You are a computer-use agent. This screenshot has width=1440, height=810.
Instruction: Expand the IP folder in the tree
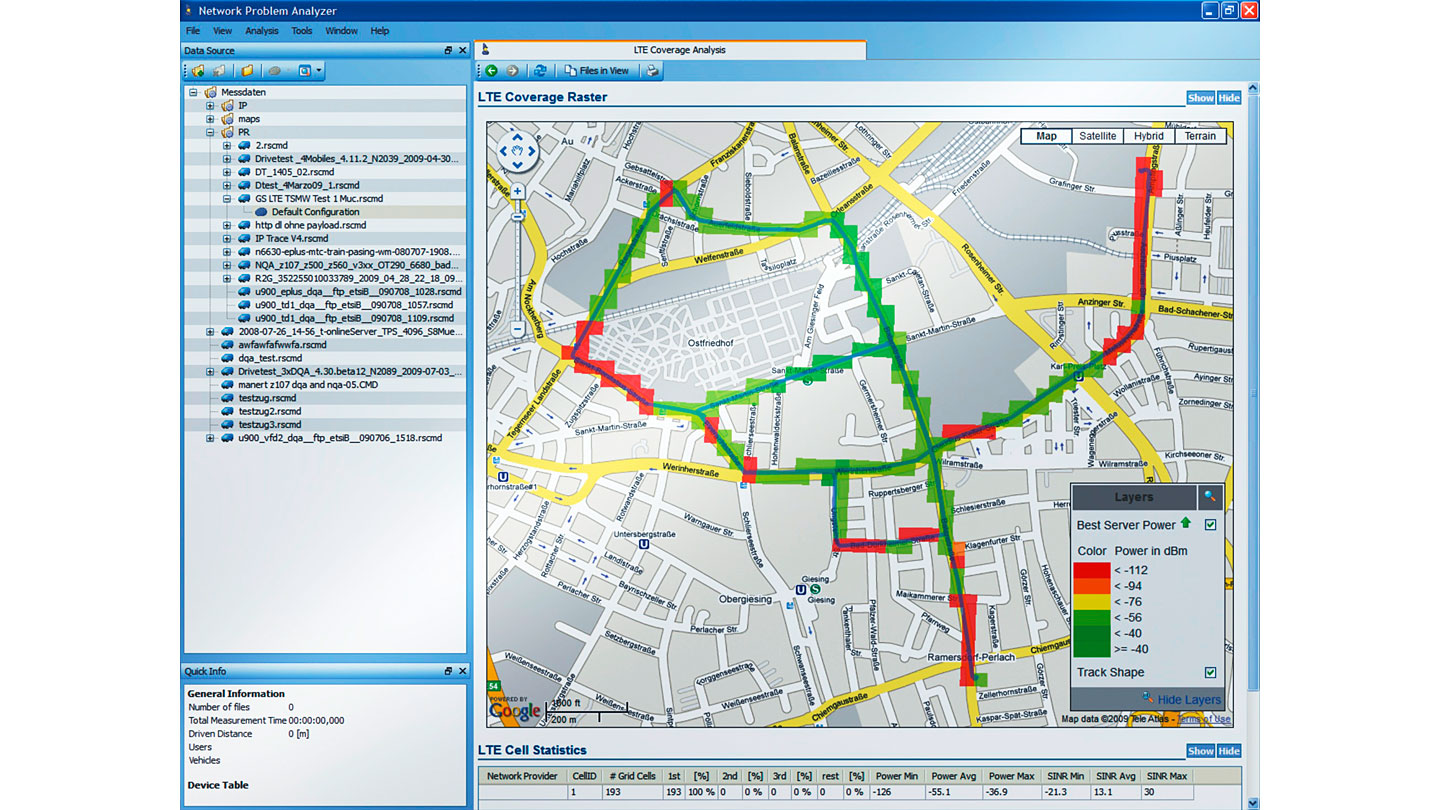[x=210, y=105]
